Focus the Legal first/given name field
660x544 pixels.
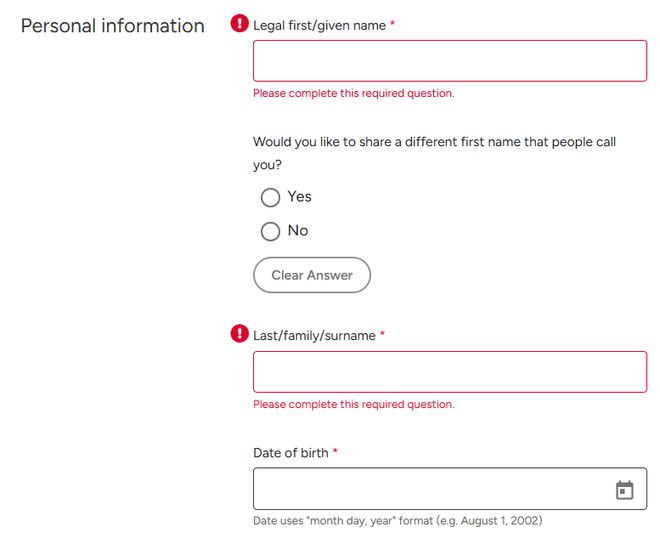[x=449, y=61]
